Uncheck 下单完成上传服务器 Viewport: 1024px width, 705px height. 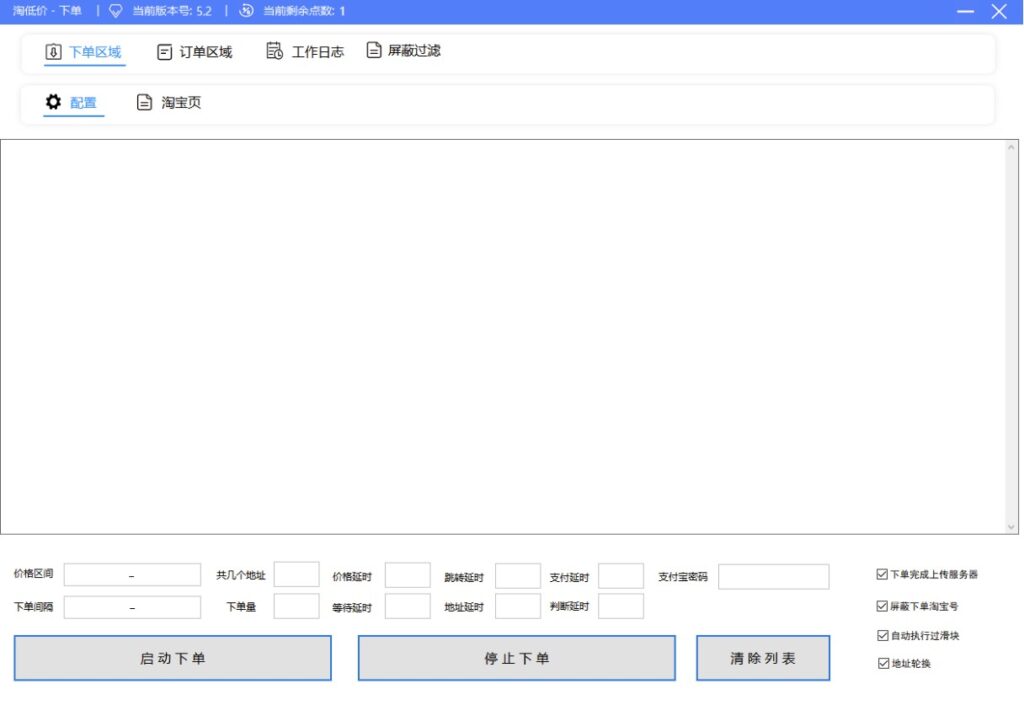(880, 574)
